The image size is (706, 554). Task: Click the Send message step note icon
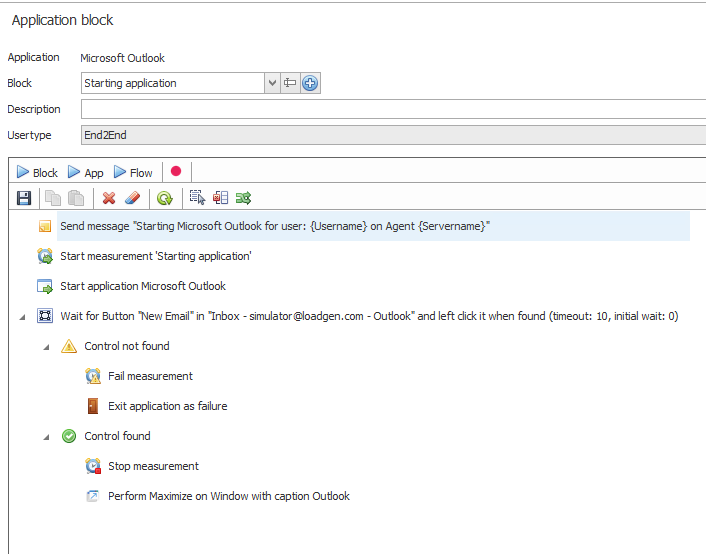click(45, 226)
